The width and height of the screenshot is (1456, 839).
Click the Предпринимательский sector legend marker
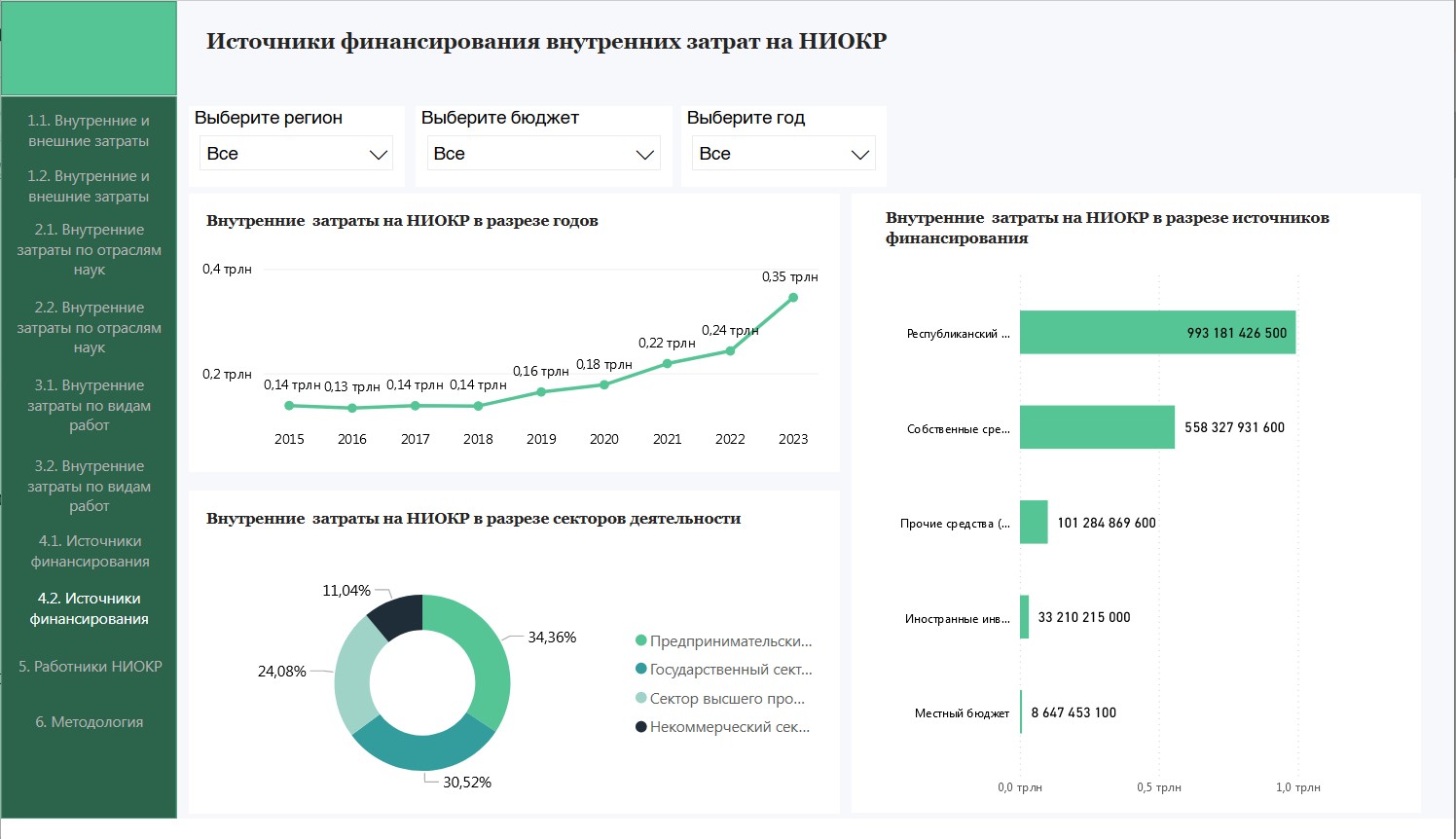[641, 640]
